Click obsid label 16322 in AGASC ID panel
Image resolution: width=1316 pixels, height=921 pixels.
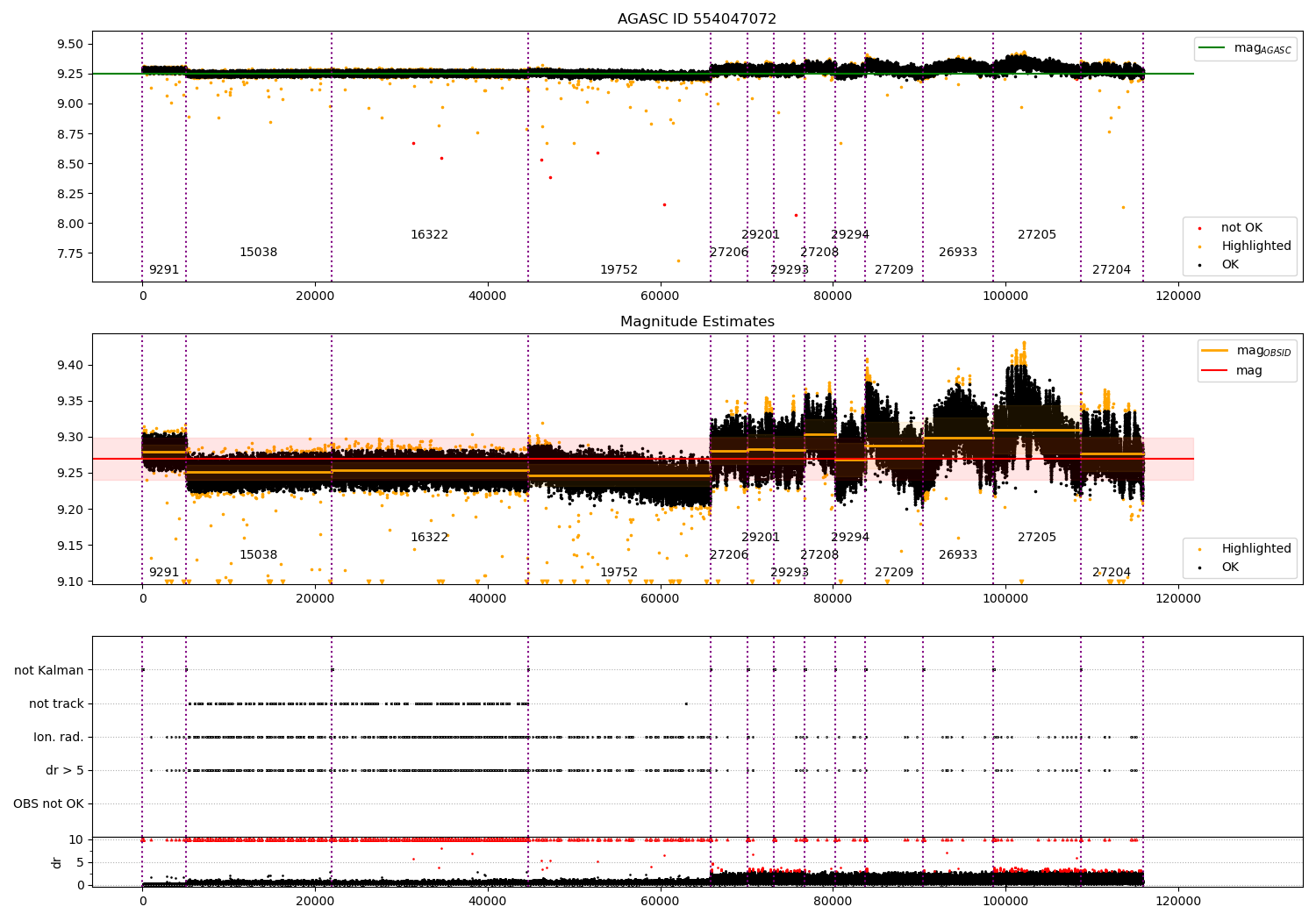click(429, 235)
